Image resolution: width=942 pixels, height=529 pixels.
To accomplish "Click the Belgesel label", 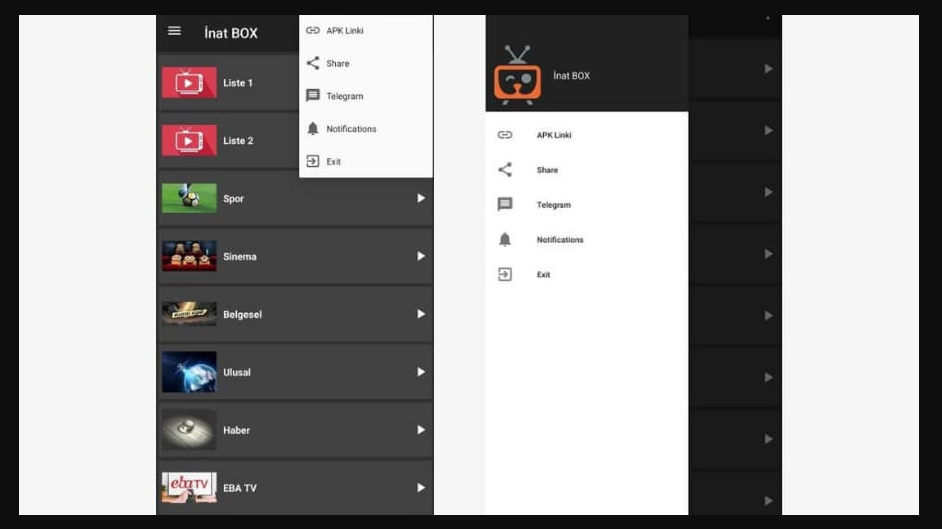I will [x=242, y=315].
